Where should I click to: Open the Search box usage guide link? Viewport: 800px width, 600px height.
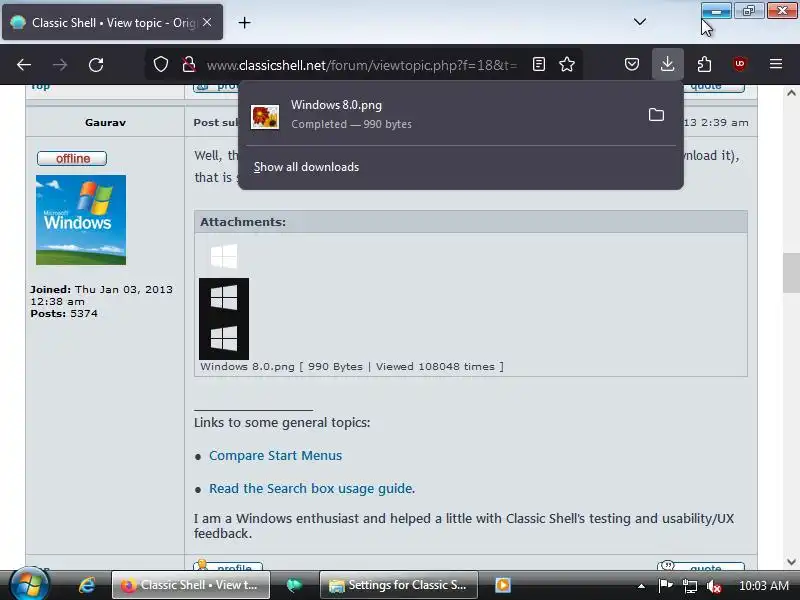click(311, 489)
